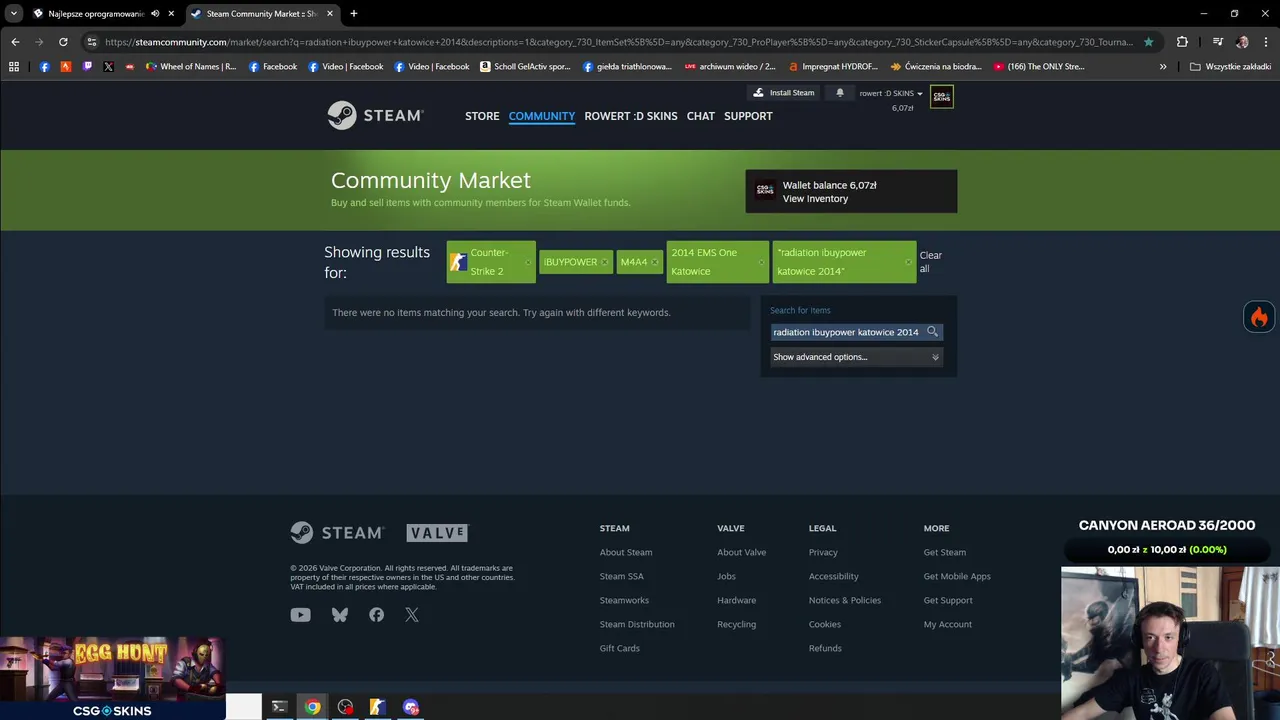Open the Steam Bluesky butterfly icon
The image size is (1280, 720).
pyautogui.click(x=340, y=615)
